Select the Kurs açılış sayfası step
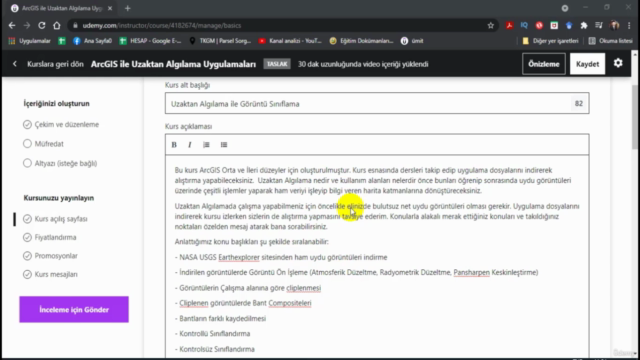640x360 pixels. [x=56, y=219]
